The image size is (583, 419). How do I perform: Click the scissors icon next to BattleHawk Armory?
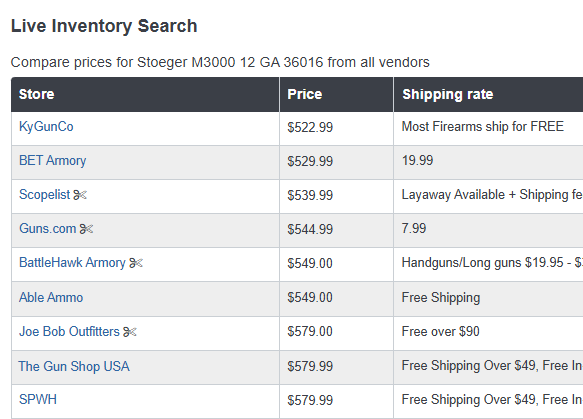point(136,263)
